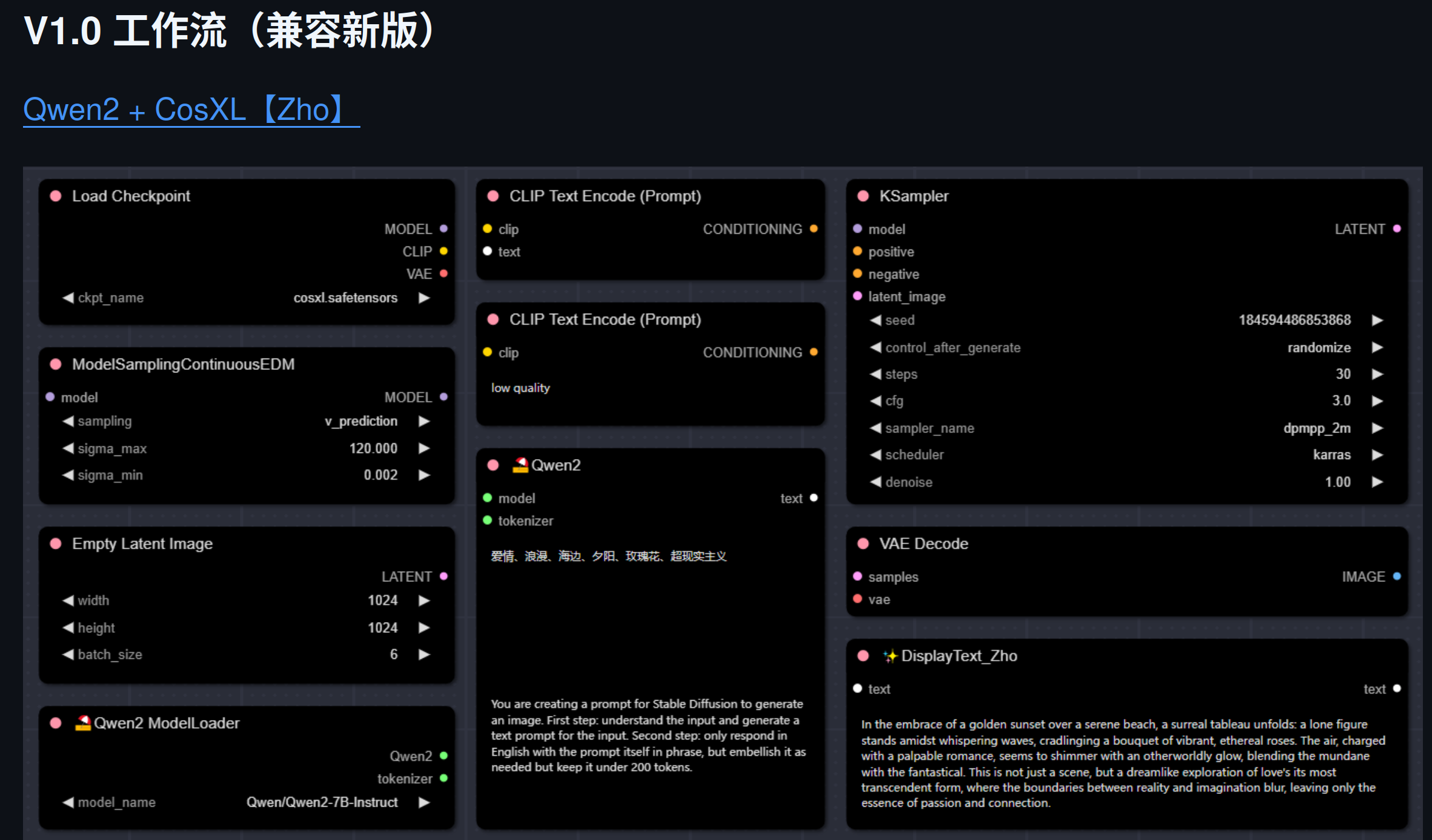Increase steps with its right arrow
Image resolution: width=1432 pixels, height=840 pixels.
[1377, 374]
